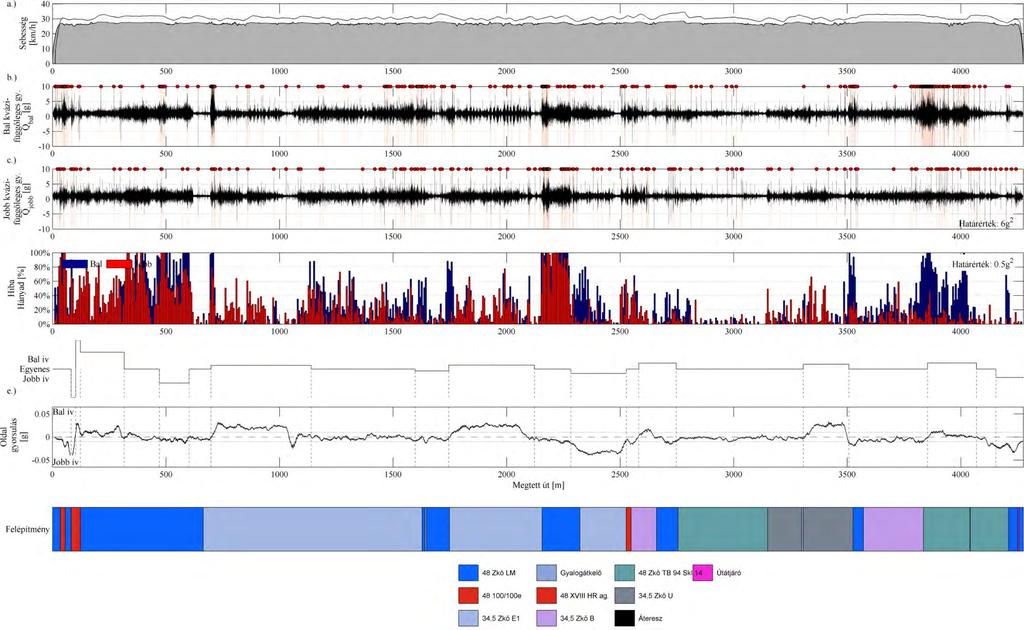Click the gray shaded speed profile area

538,44
